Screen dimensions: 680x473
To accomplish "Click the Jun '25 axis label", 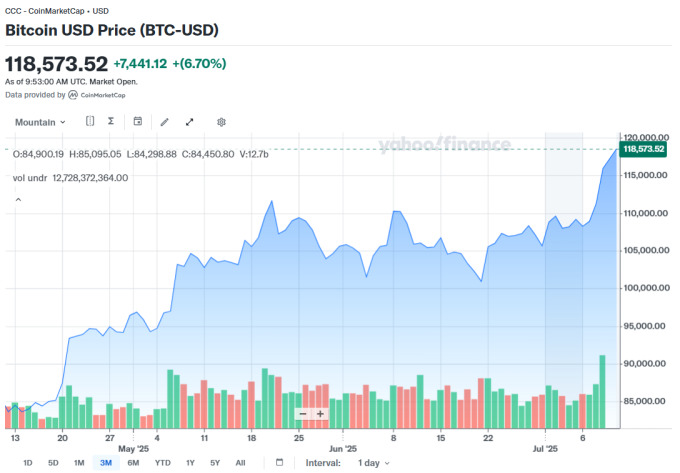I will click(x=343, y=449).
